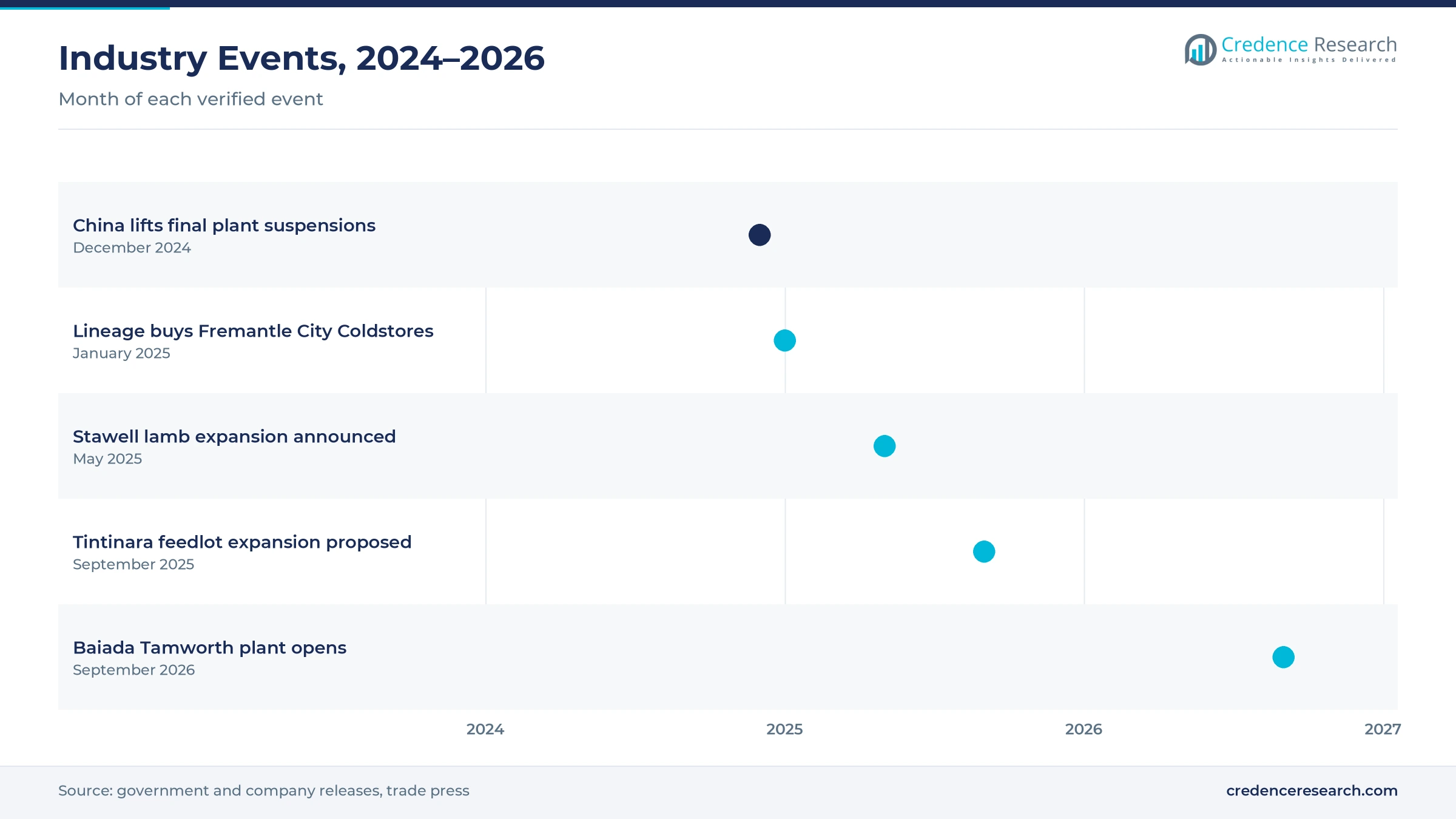Click the 2026 axis label
1456x819 pixels.
[1084, 729]
